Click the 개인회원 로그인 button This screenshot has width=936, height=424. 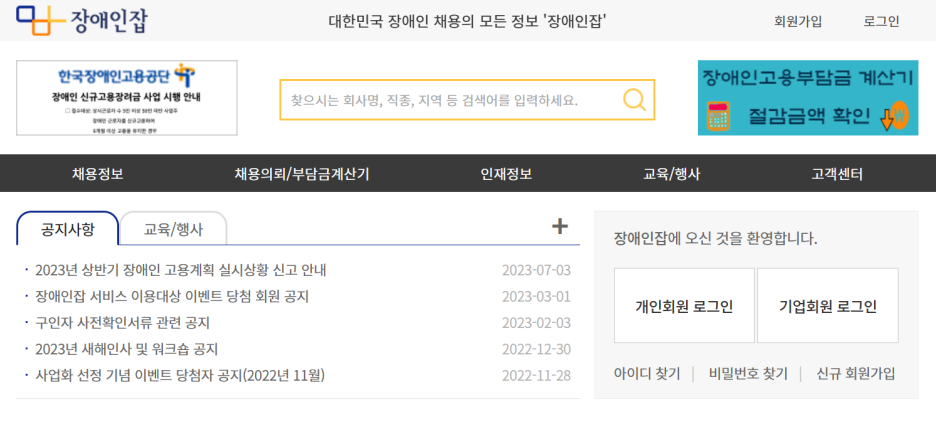point(684,306)
